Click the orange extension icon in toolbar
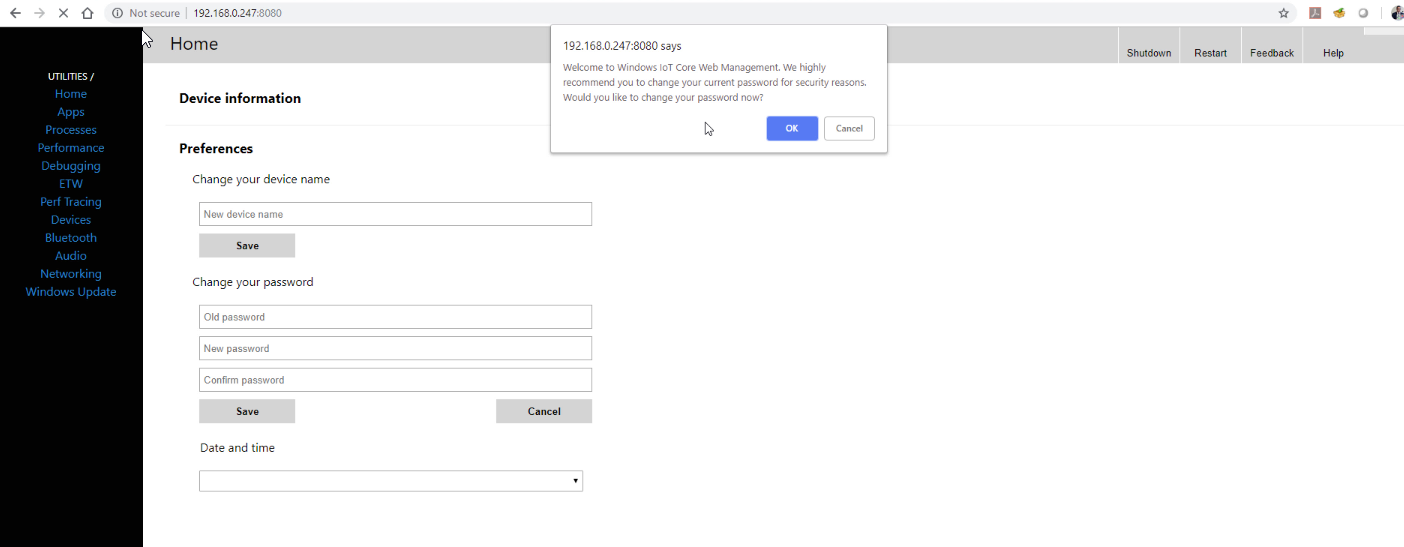The image size is (1404, 547). tap(1339, 13)
